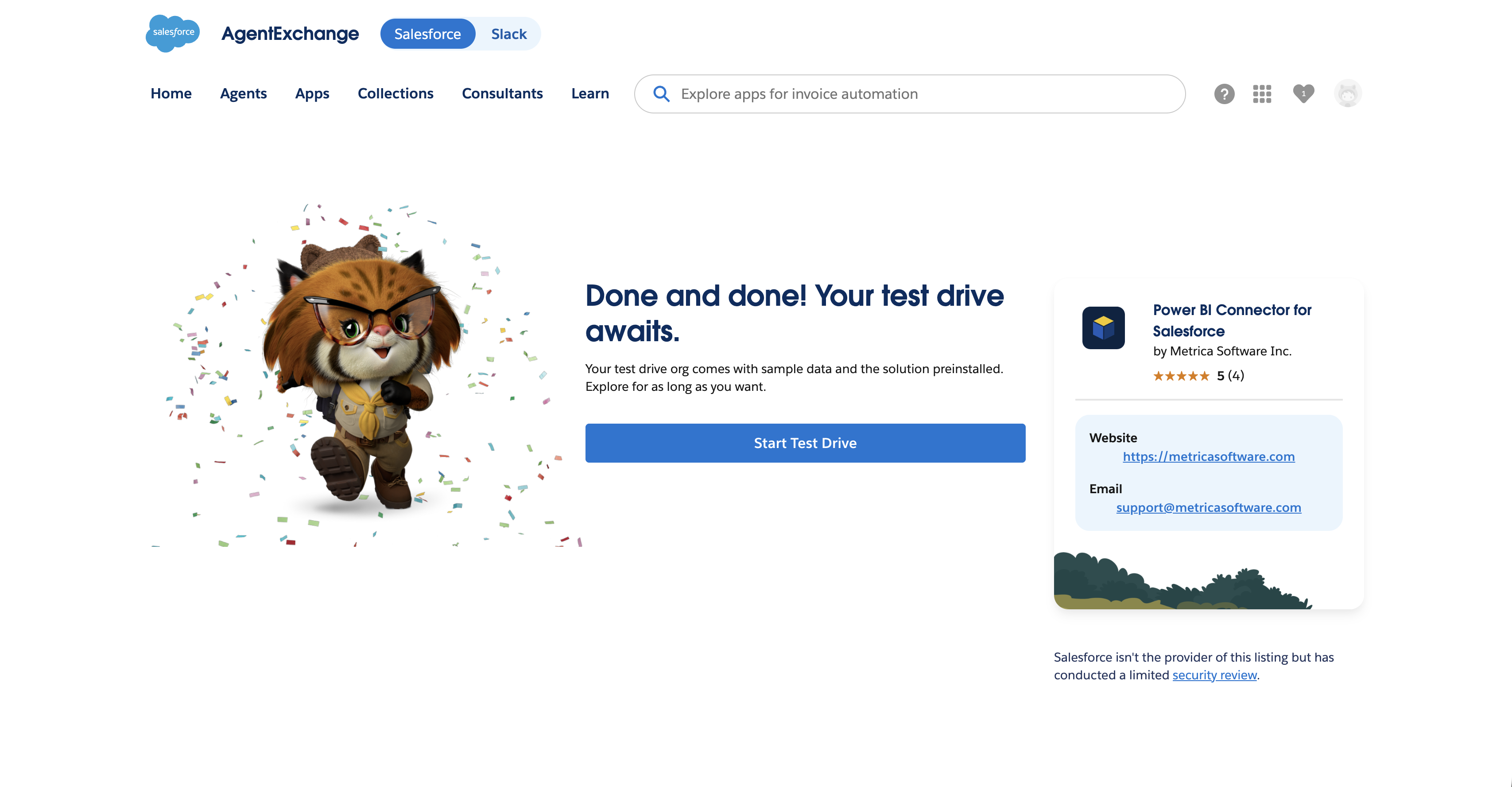Click the search magnifier icon
1512x787 pixels.
661,94
